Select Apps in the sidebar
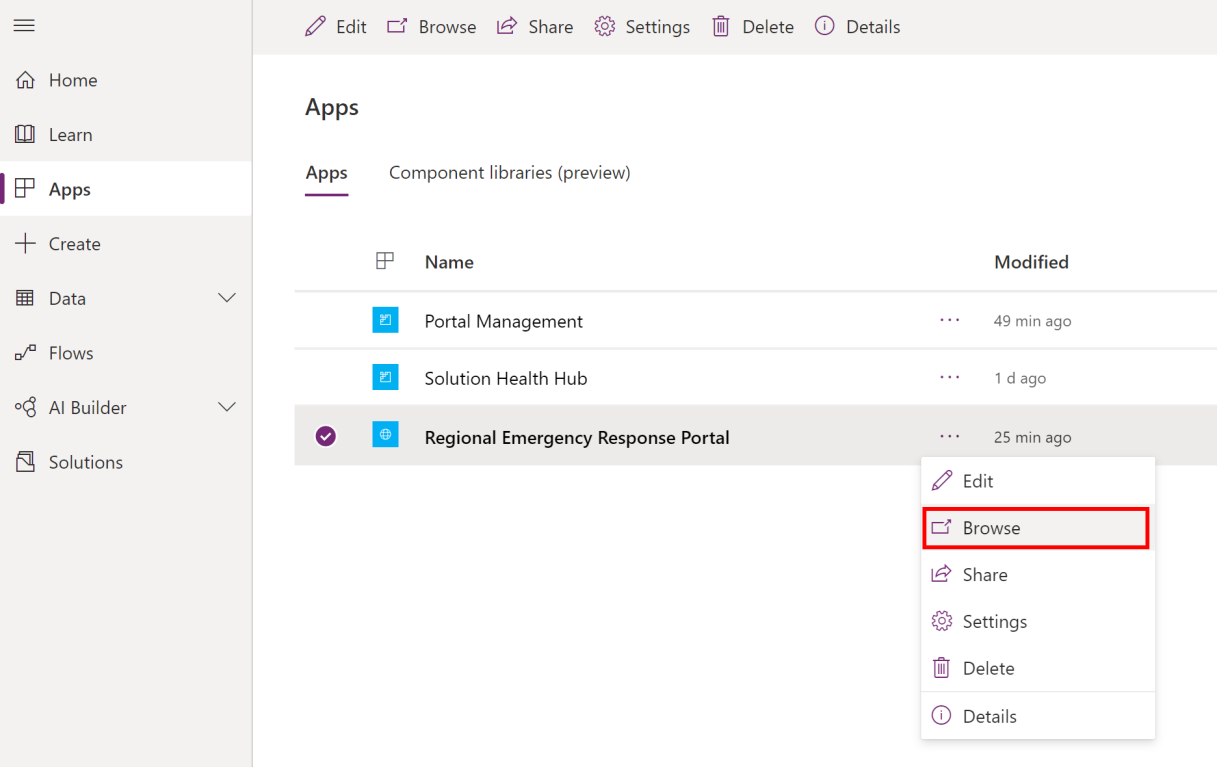Screen dimensions: 1217x767 click(126, 189)
